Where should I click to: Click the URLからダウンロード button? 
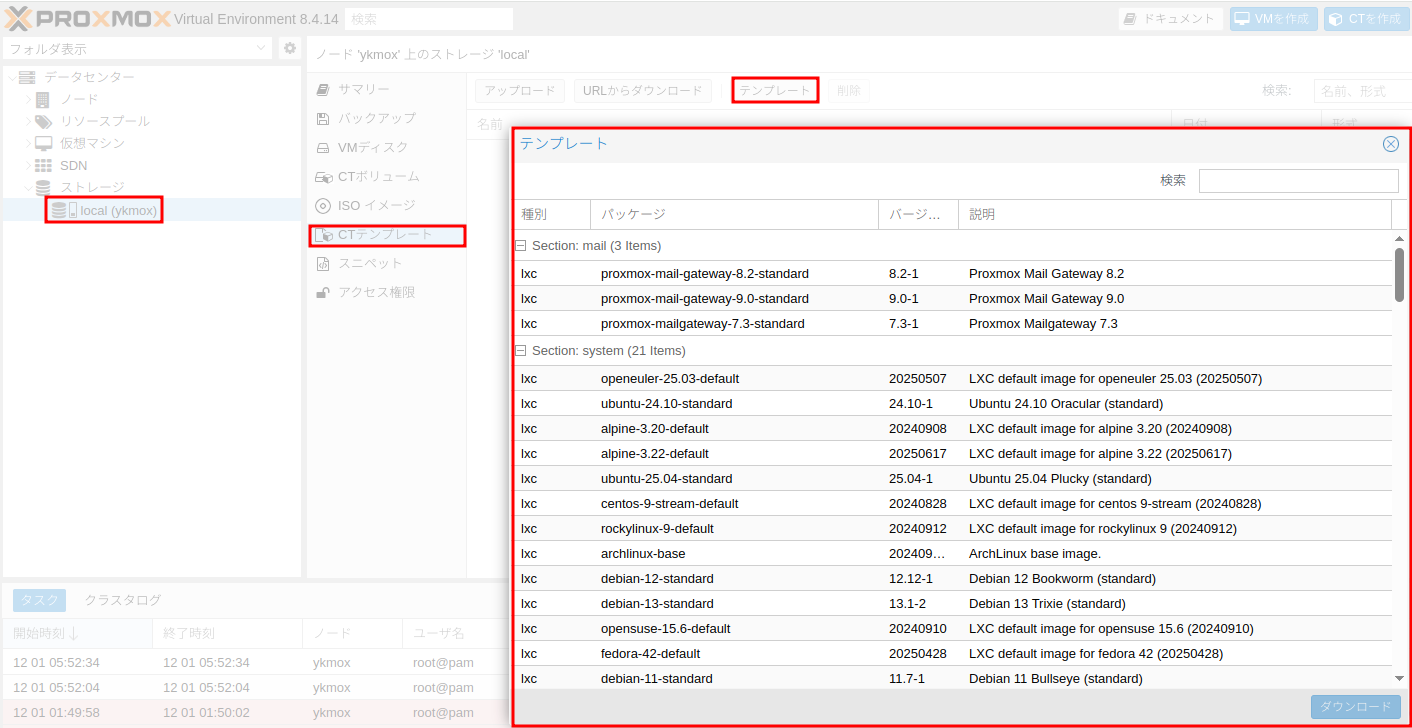click(x=643, y=90)
